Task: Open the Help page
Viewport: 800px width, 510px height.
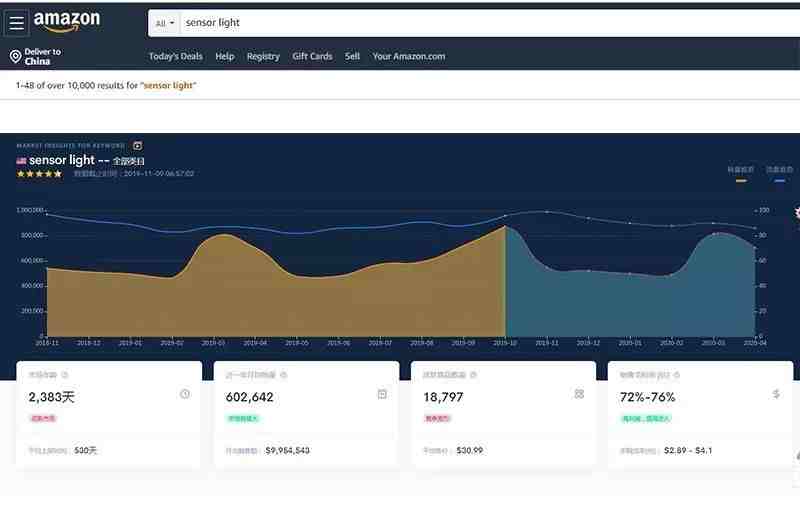Action: point(224,57)
